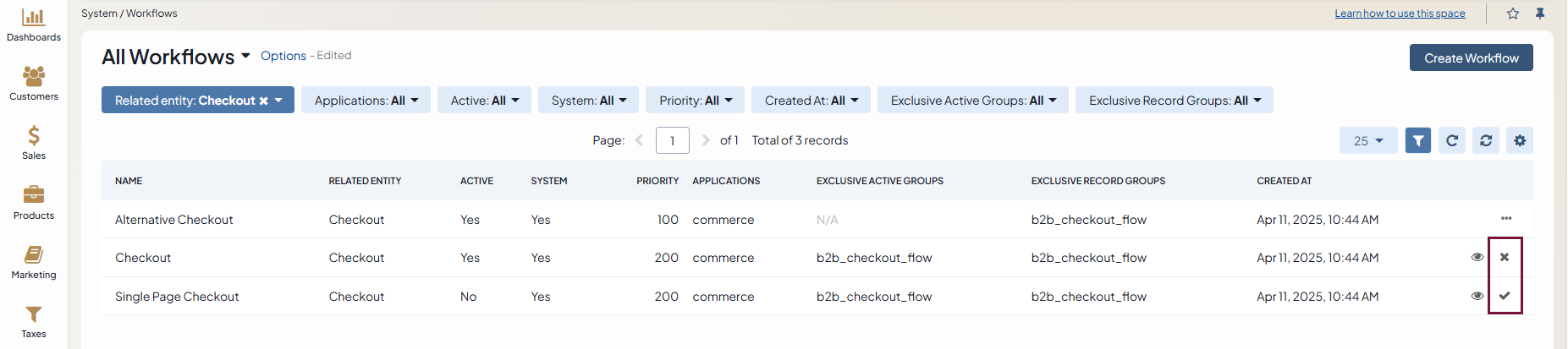Open Learn how to use this space link
The width and height of the screenshot is (1568, 349).
pyautogui.click(x=1400, y=14)
